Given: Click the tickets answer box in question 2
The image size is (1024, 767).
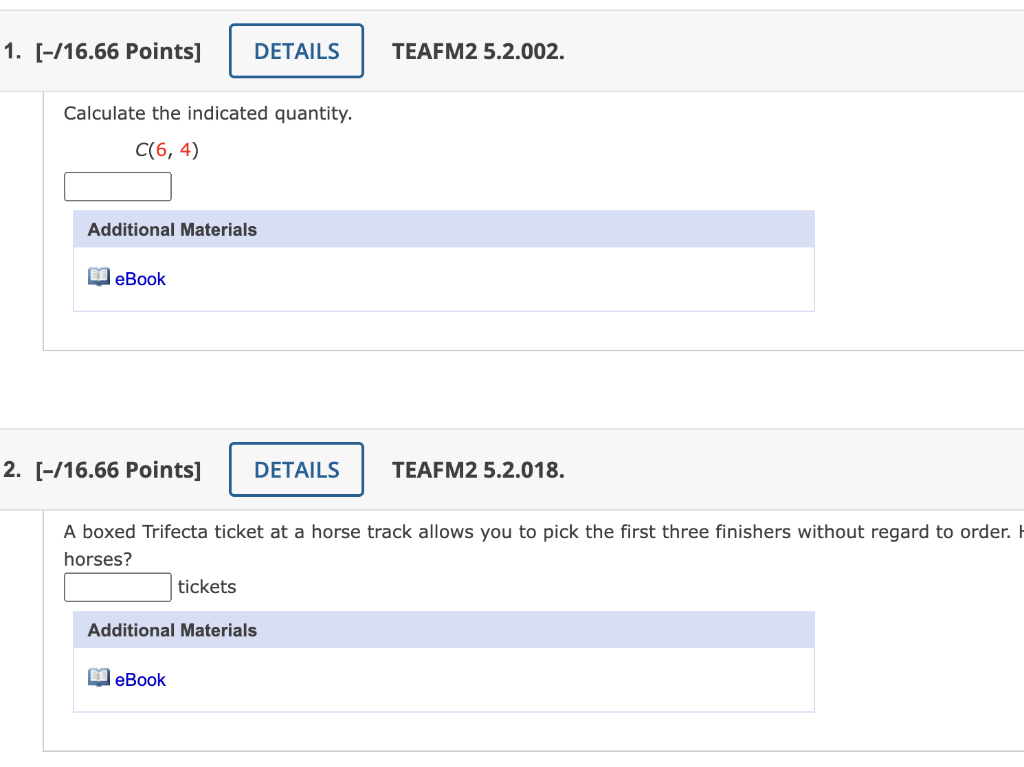Looking at the screenshot, I should (117, 587).
